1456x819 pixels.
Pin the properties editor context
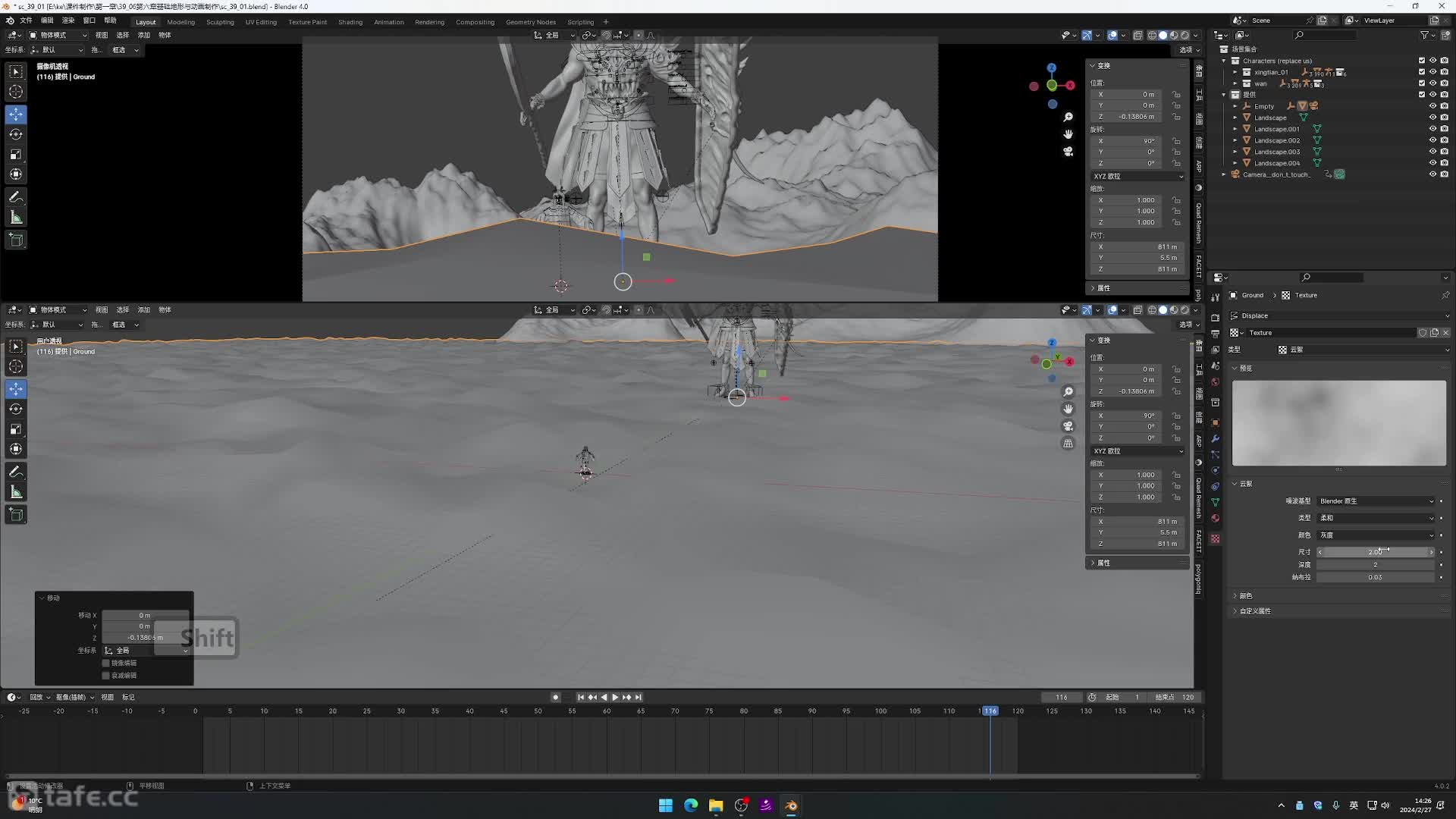click(x=1445, y=295)
